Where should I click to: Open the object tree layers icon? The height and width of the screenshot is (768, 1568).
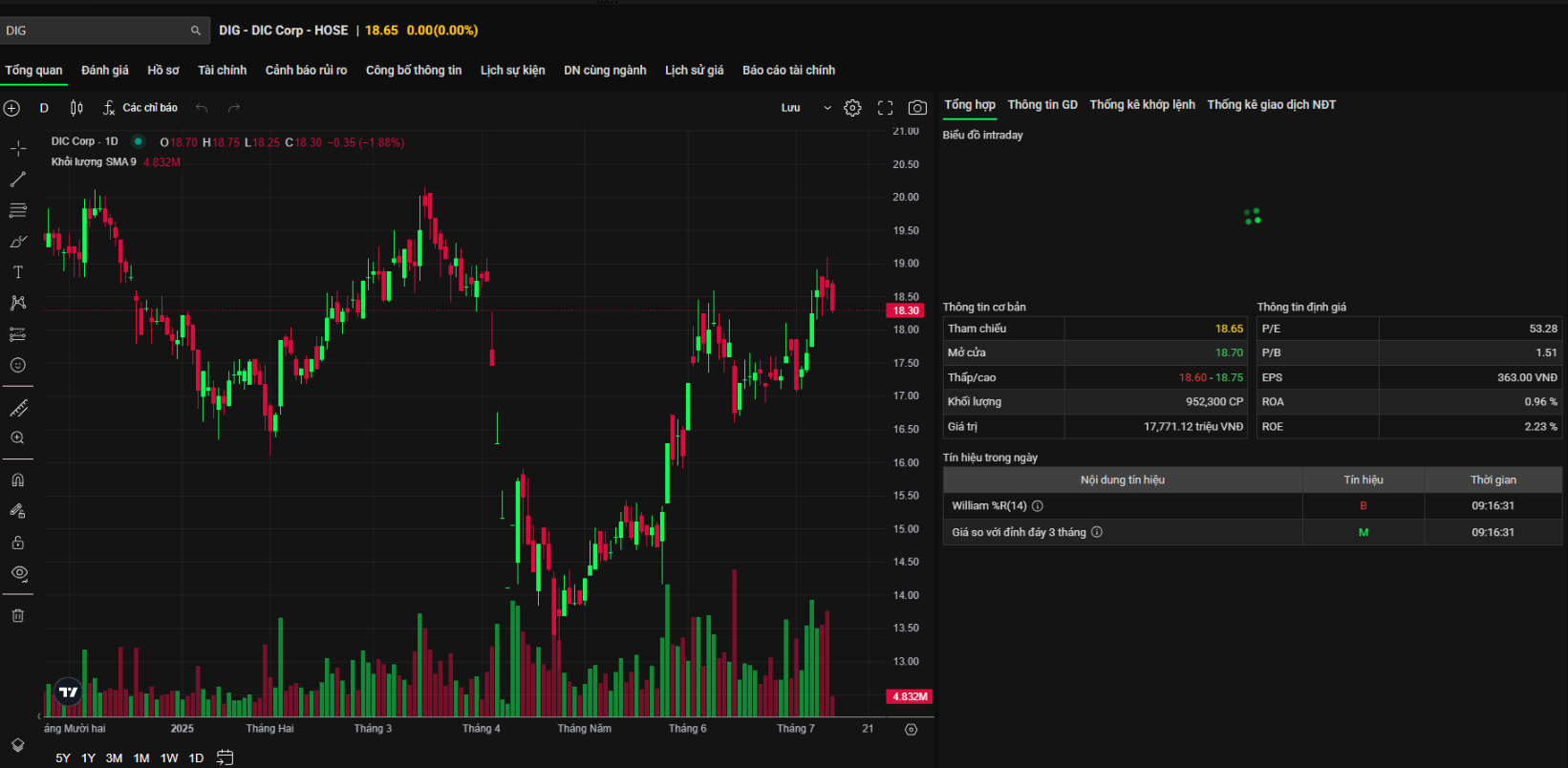point(18,745)
